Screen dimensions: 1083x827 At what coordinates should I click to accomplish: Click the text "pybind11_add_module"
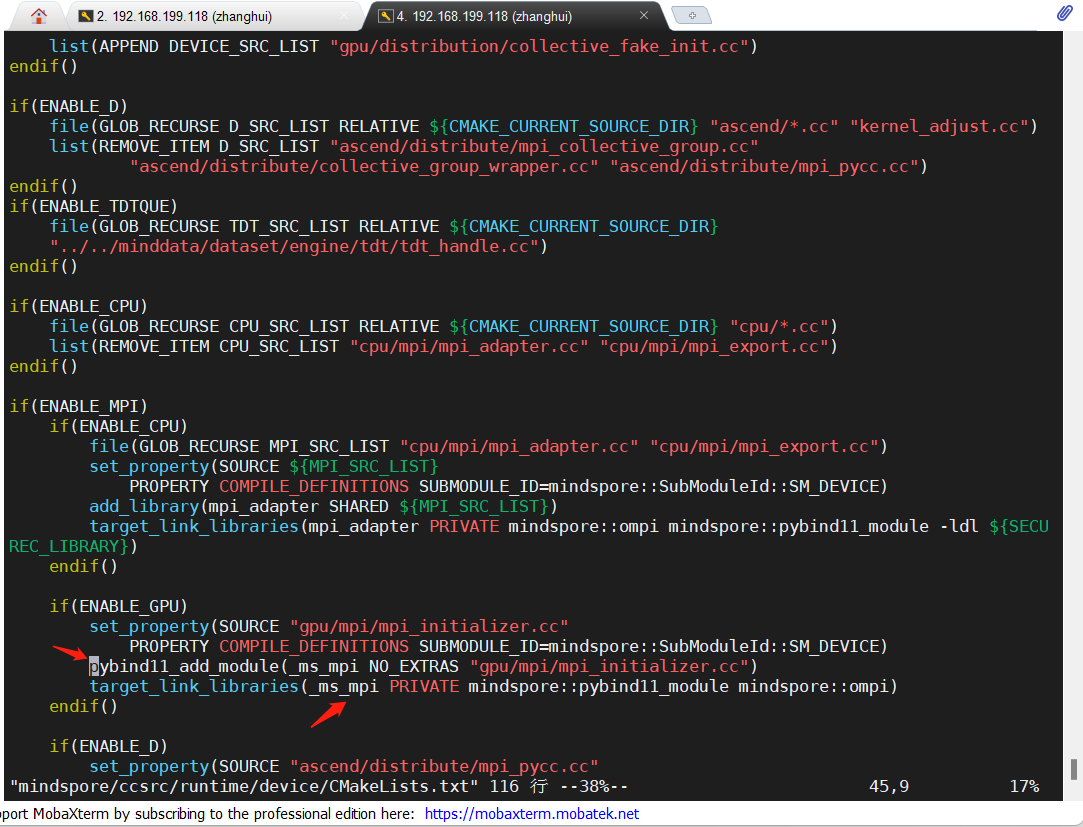tap(184, 666)
